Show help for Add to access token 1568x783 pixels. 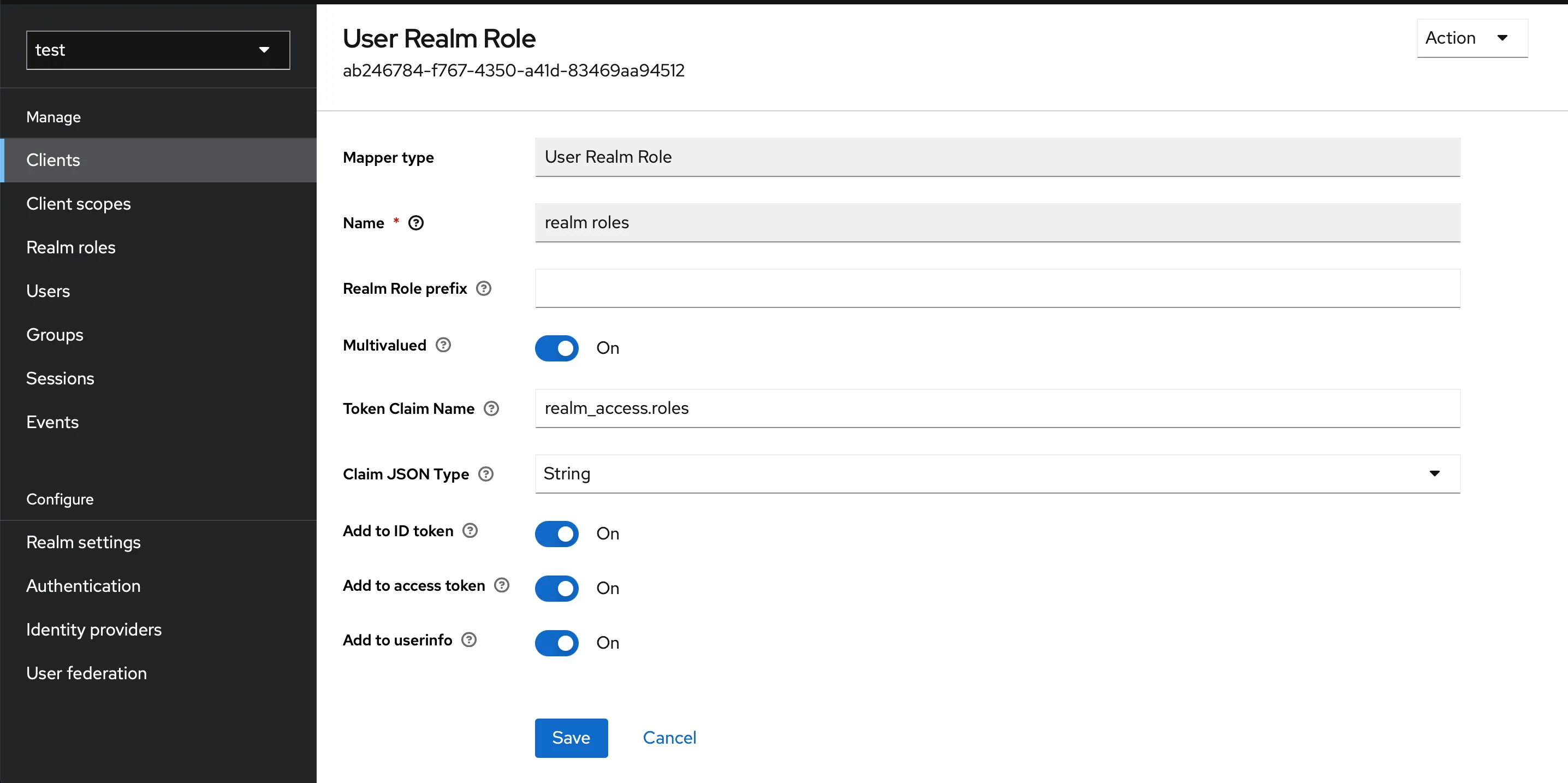point(502,585)
